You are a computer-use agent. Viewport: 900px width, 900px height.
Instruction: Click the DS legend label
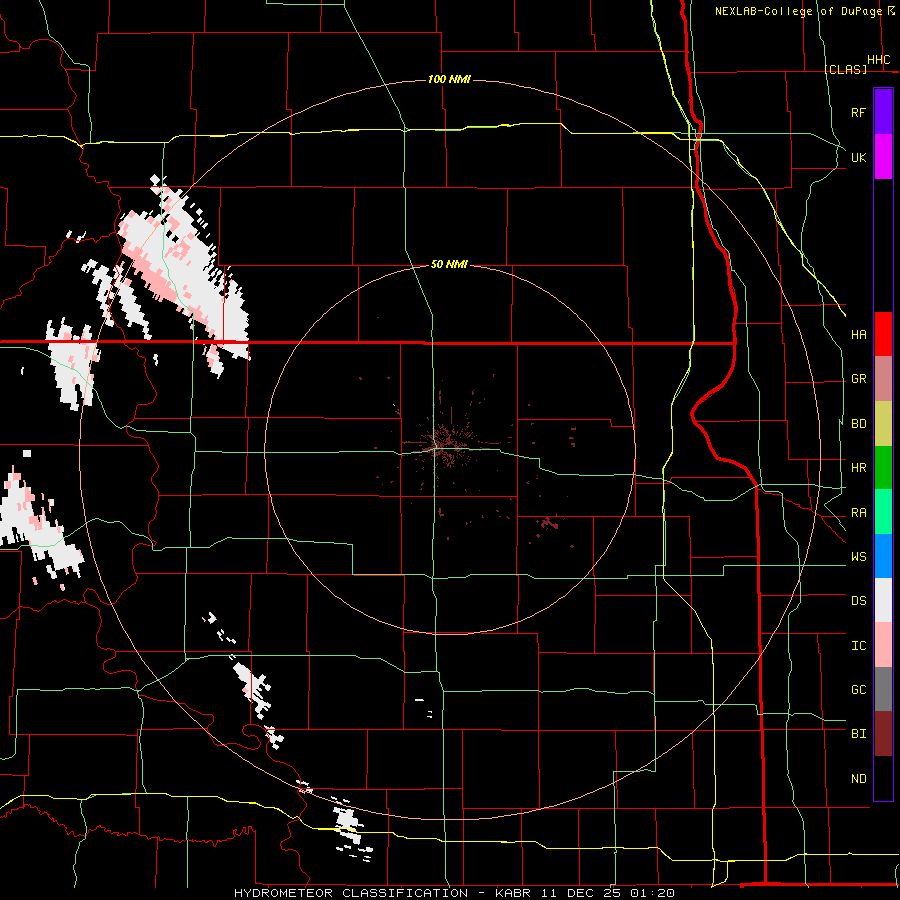859,601
